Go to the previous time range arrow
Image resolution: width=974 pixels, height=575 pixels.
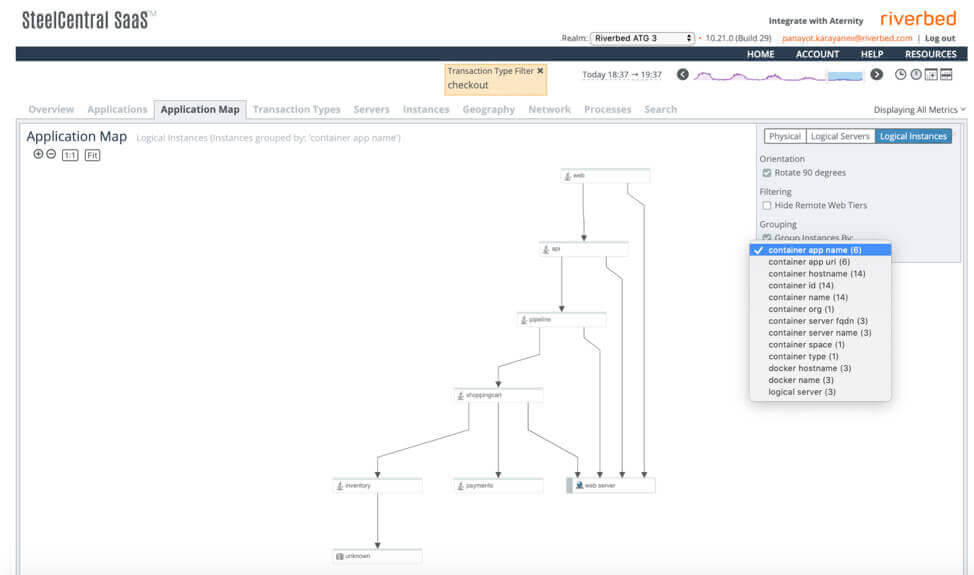tap(683, 75)
